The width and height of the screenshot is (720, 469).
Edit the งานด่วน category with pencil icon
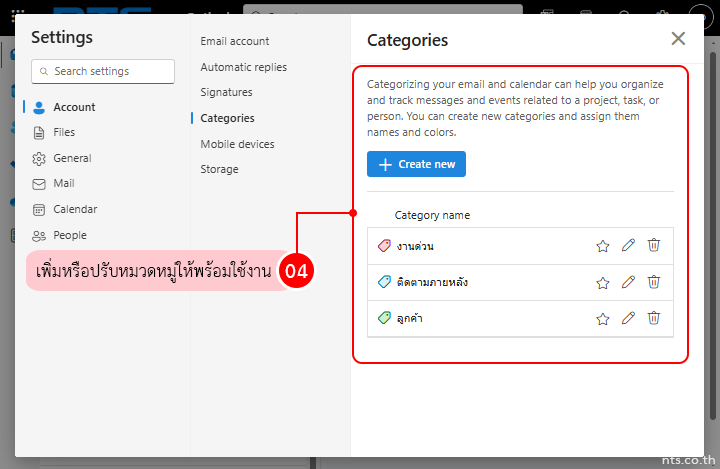click(x=628, y=246)
